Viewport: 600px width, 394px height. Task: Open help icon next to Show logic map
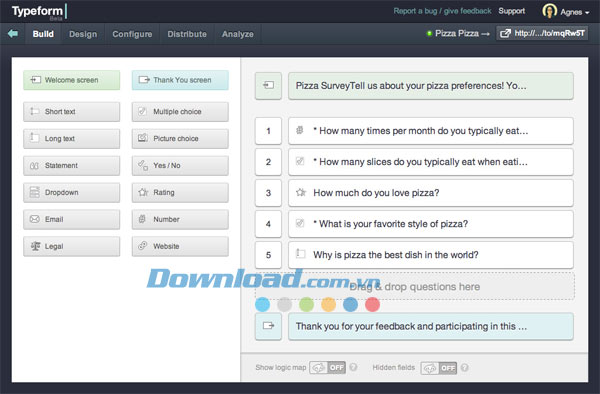(353, 367)
